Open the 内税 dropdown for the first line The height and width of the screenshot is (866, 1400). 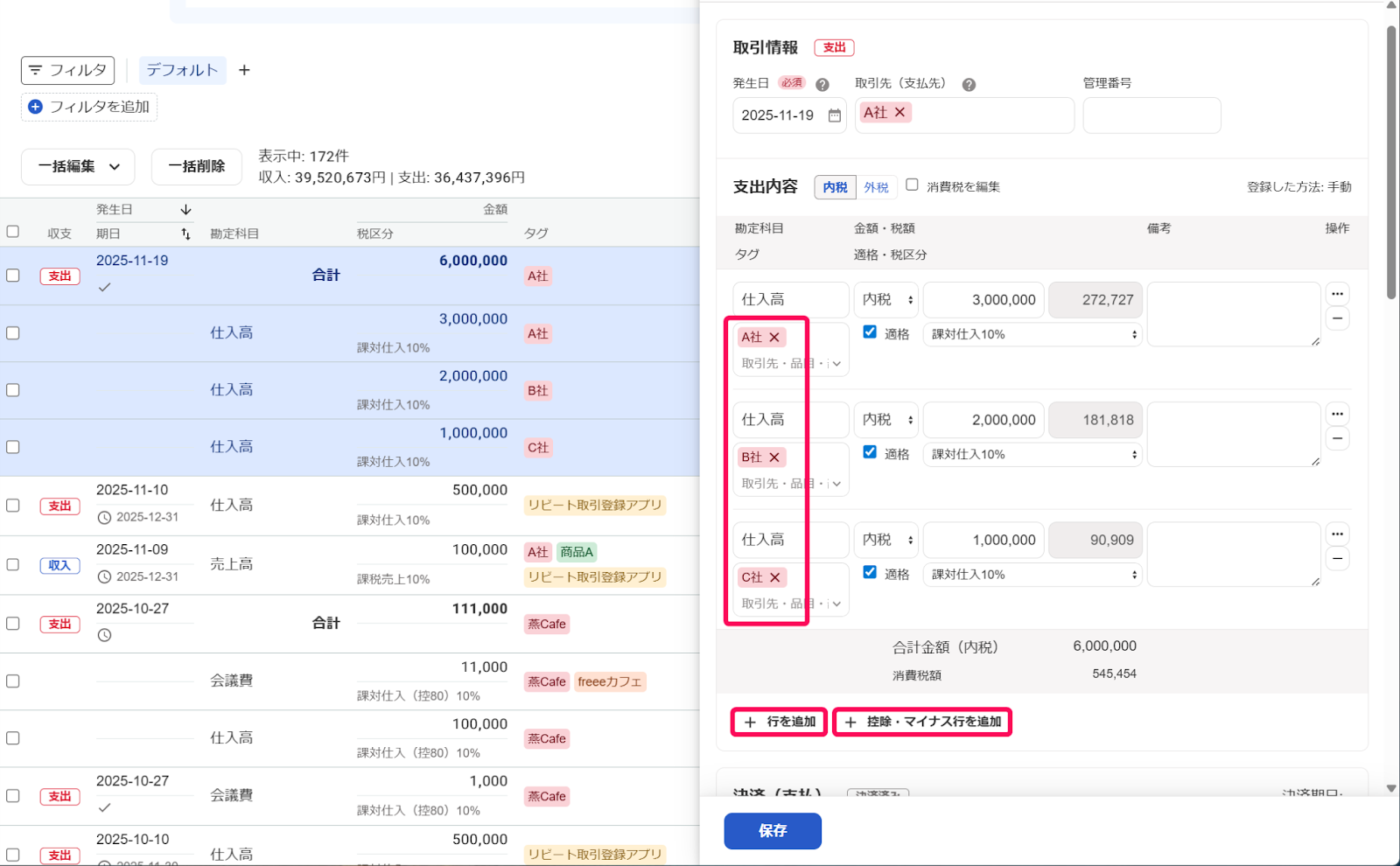[x=885, y=299]
